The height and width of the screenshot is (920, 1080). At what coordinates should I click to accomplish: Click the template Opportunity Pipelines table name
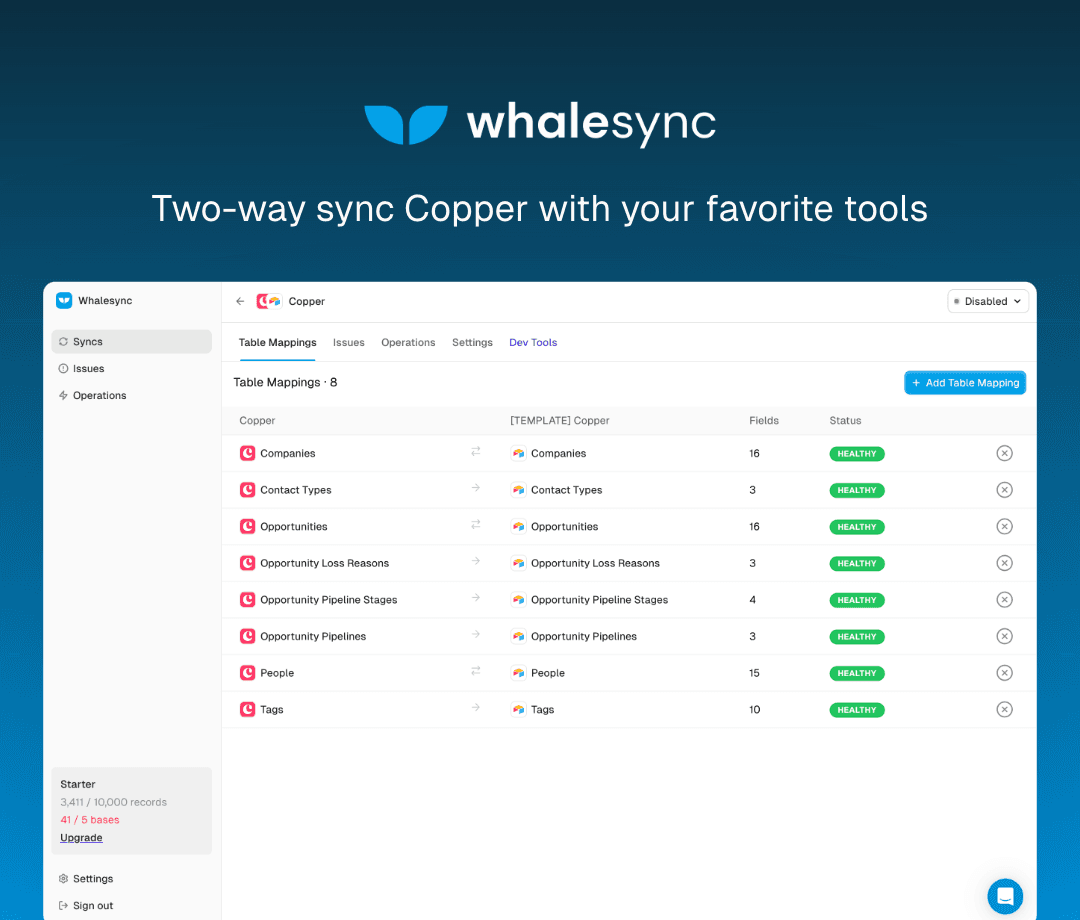(x=584, y=636)
